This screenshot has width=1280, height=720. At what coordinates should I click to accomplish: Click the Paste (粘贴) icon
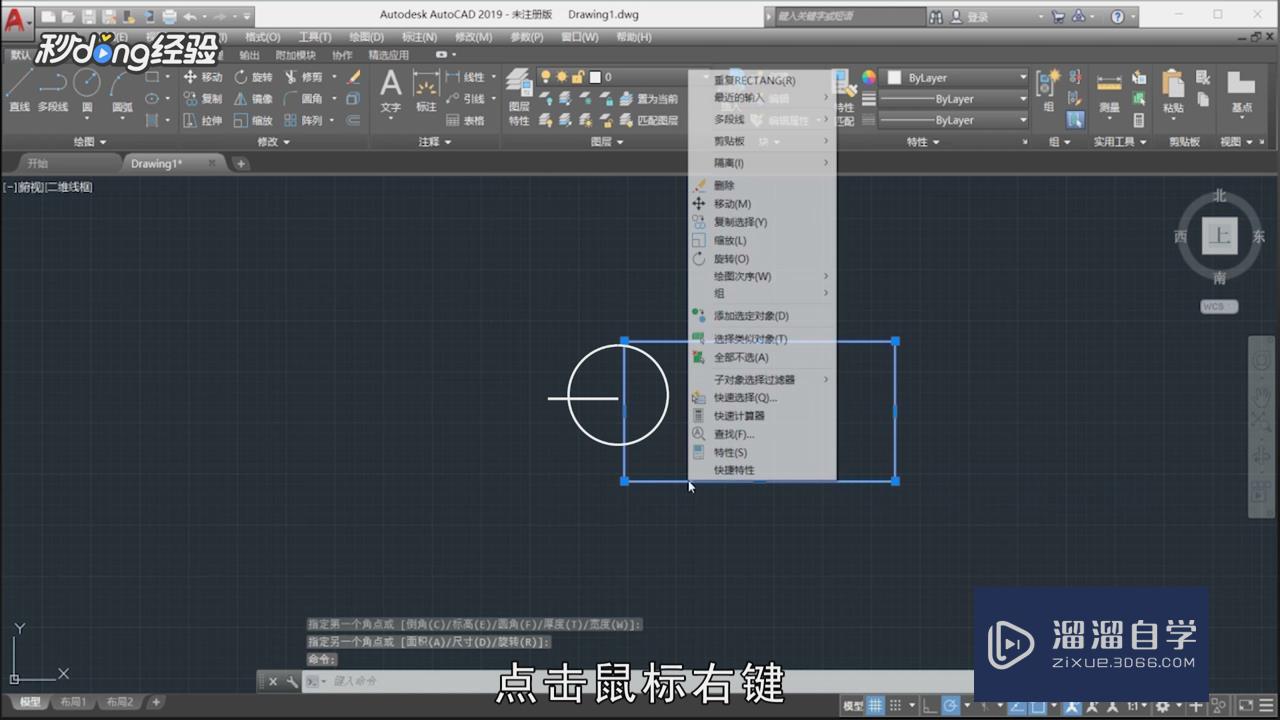pos(1173,92)
